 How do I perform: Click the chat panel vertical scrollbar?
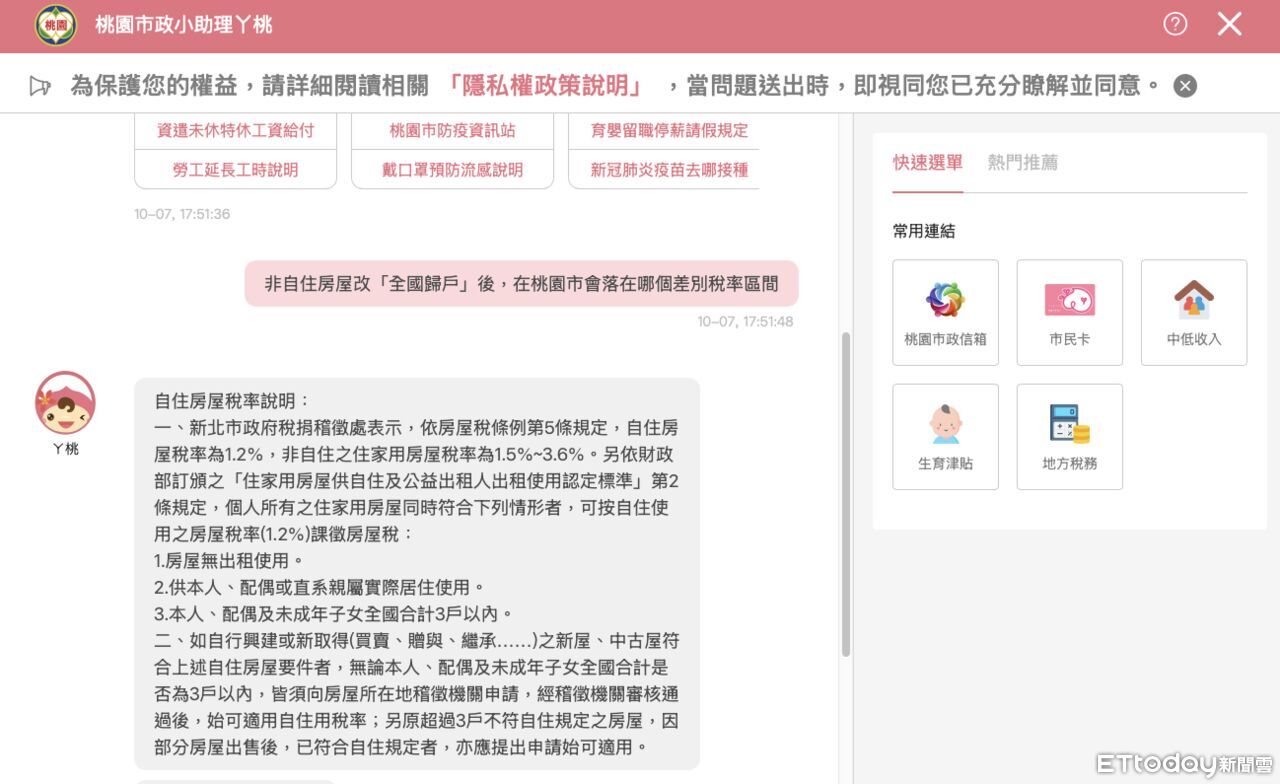(x=846, y=495)
